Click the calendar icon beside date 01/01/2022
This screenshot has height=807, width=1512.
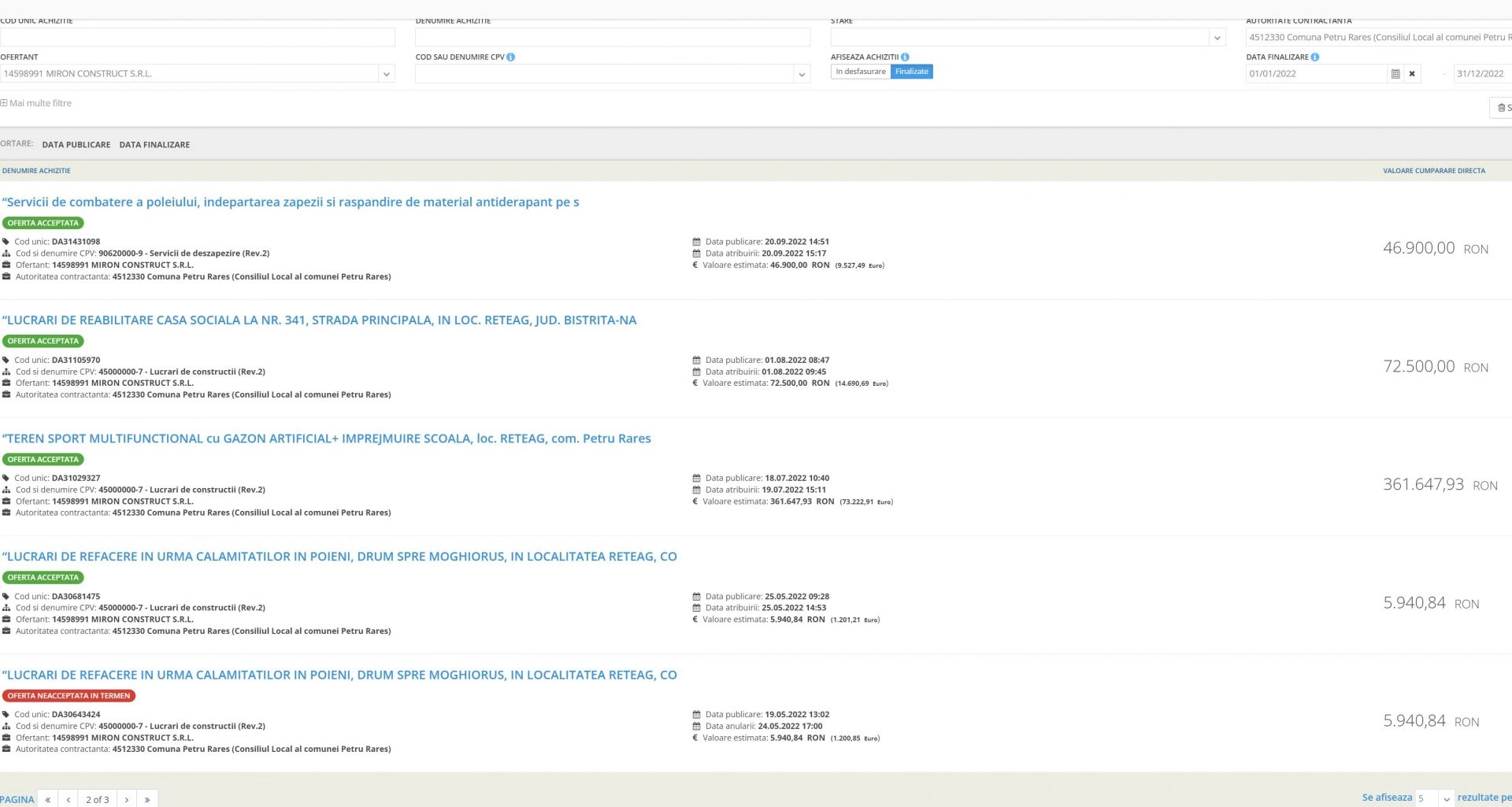click(x=1395, y=74)
